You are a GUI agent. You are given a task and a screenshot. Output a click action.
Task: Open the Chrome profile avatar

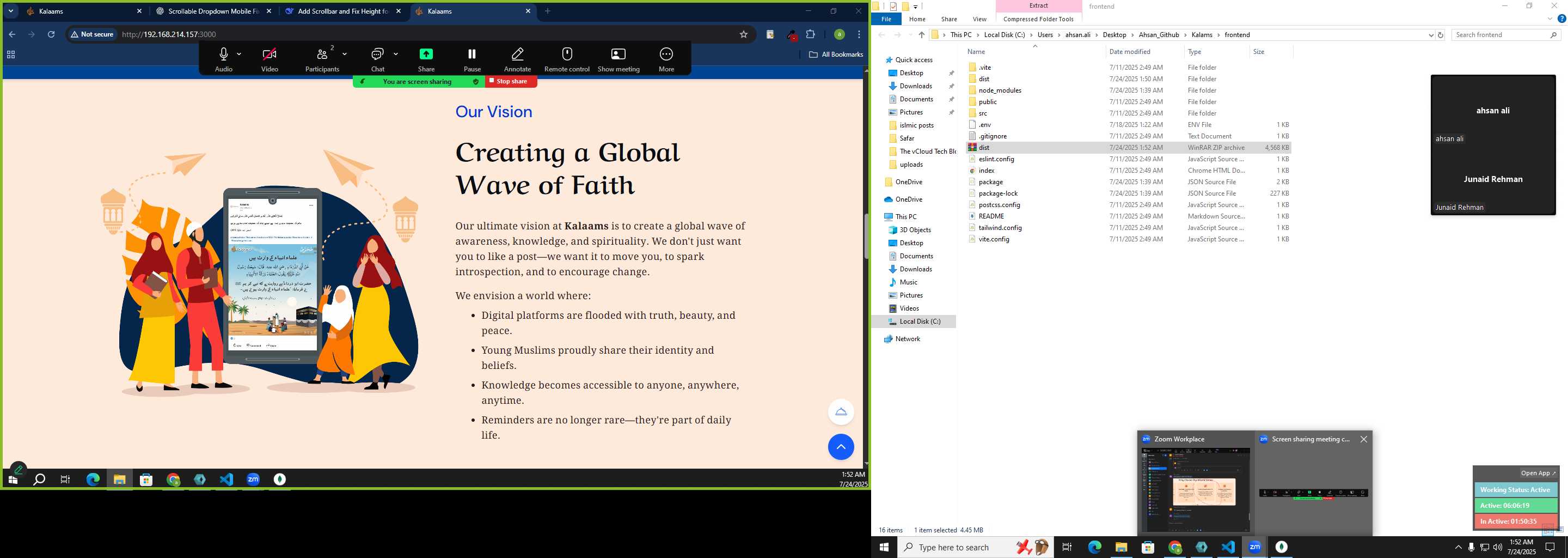coord(839,34)
